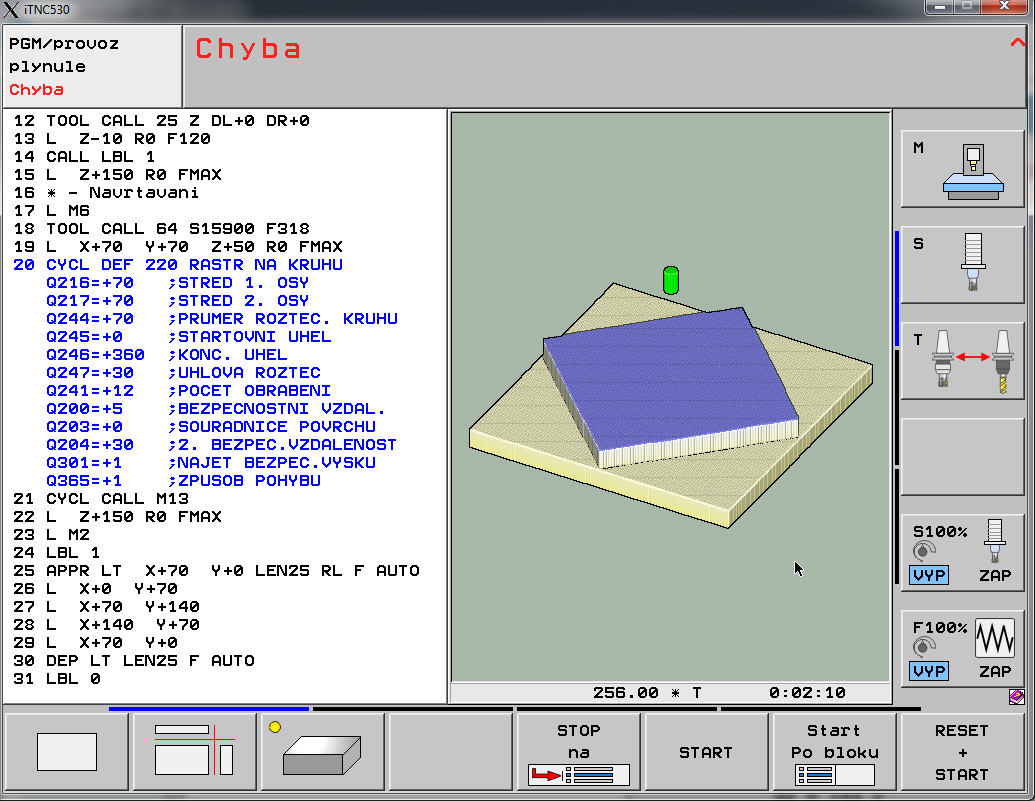Image resolution: width=1035 pixels, height=801 pixels.
Task: Click the green tool in the 3D simulation
Action: (671, 280)
